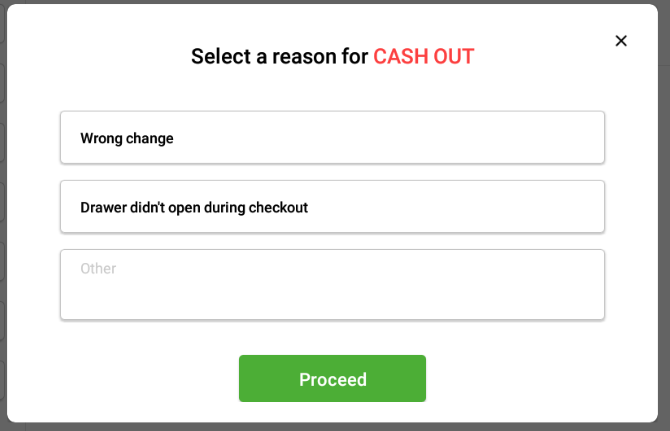Click the "Select a reason for" title

coord(280,56)
